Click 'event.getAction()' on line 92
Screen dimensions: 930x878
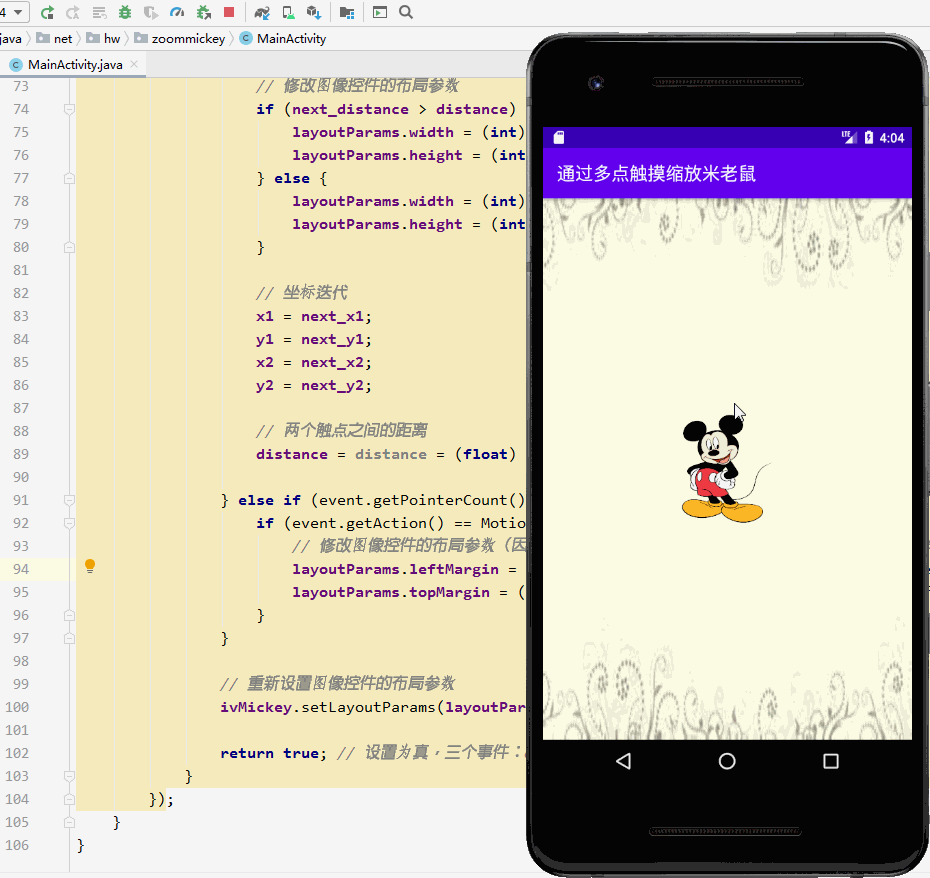368,523
